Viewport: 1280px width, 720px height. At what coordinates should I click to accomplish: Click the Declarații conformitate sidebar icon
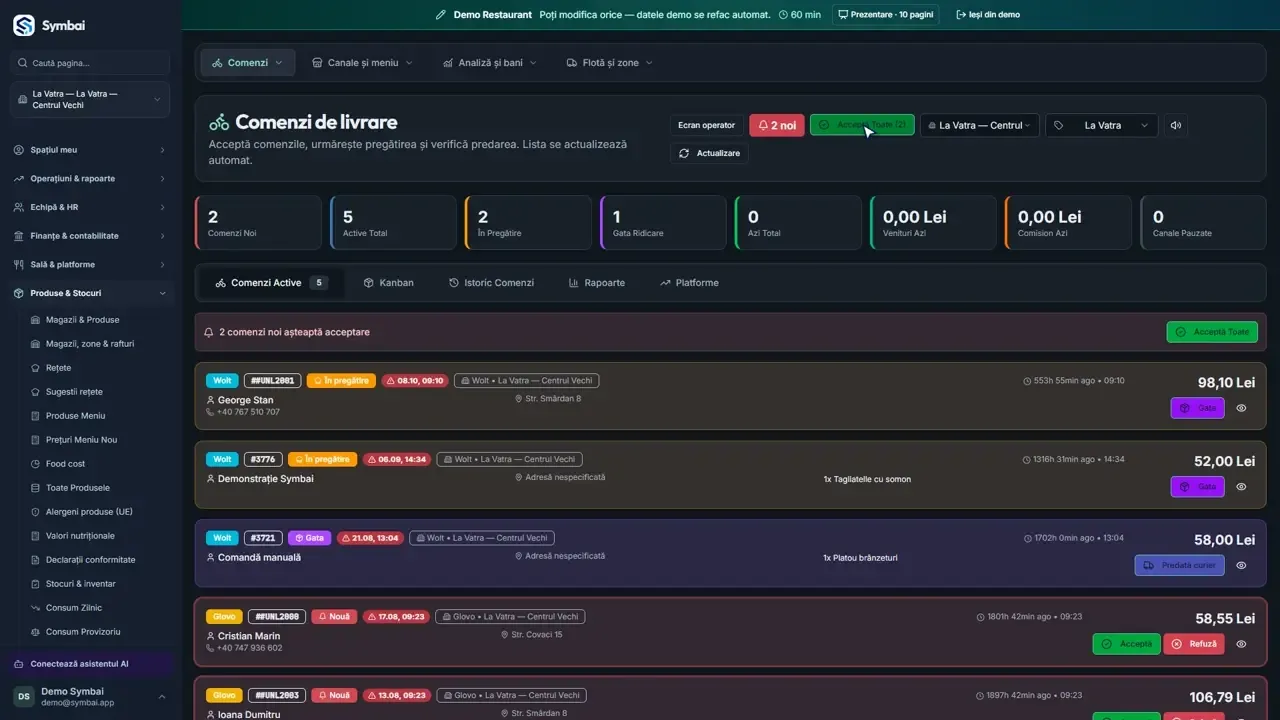click(36, 560)
